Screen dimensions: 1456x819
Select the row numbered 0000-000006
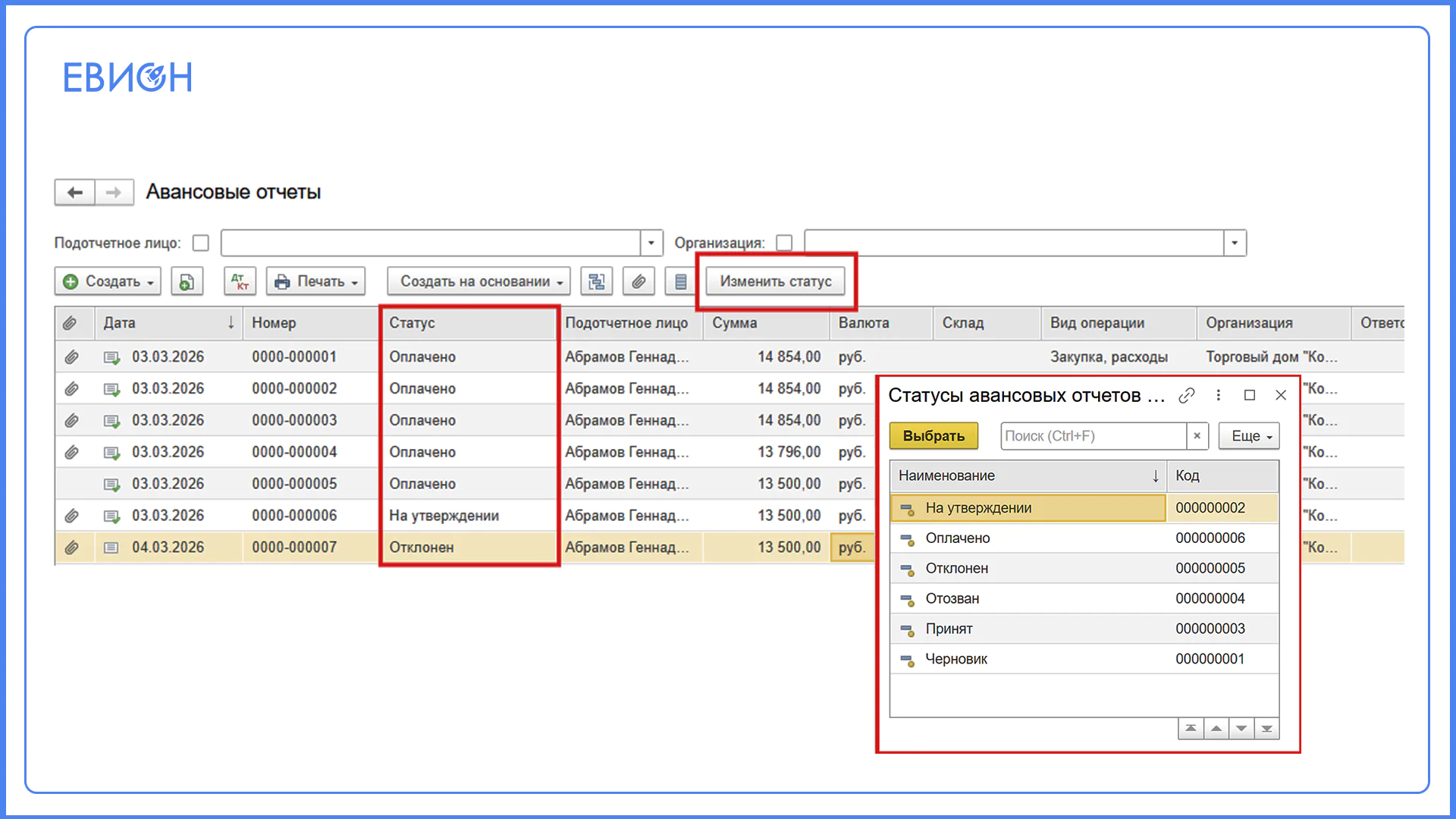click(464, 516)
